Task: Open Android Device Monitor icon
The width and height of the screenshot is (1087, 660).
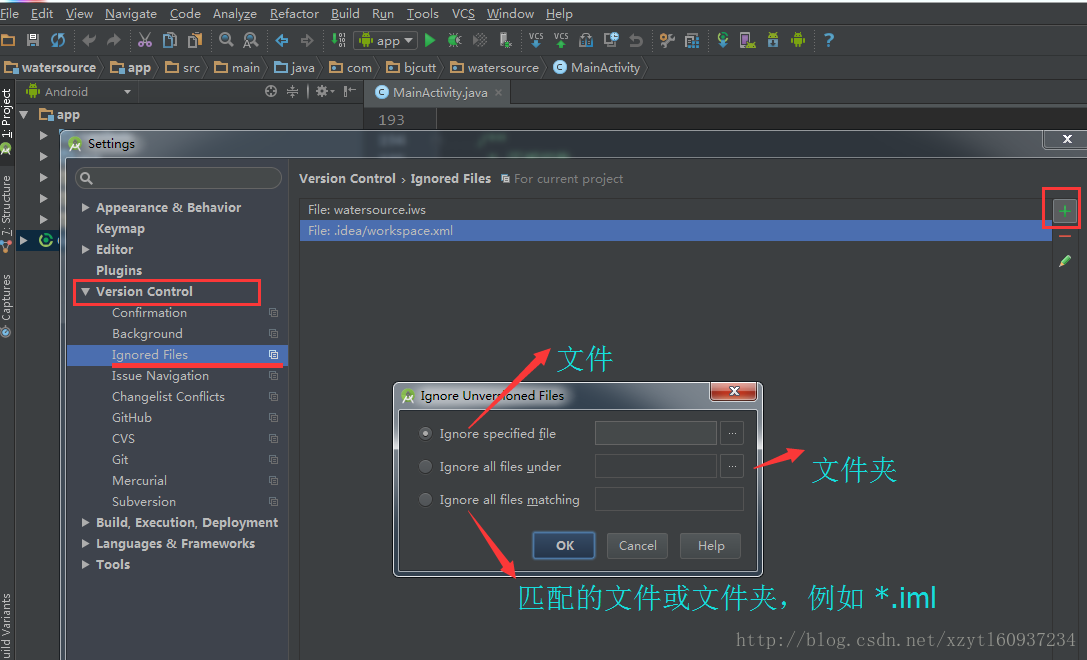Action: [x=798, y=40]
